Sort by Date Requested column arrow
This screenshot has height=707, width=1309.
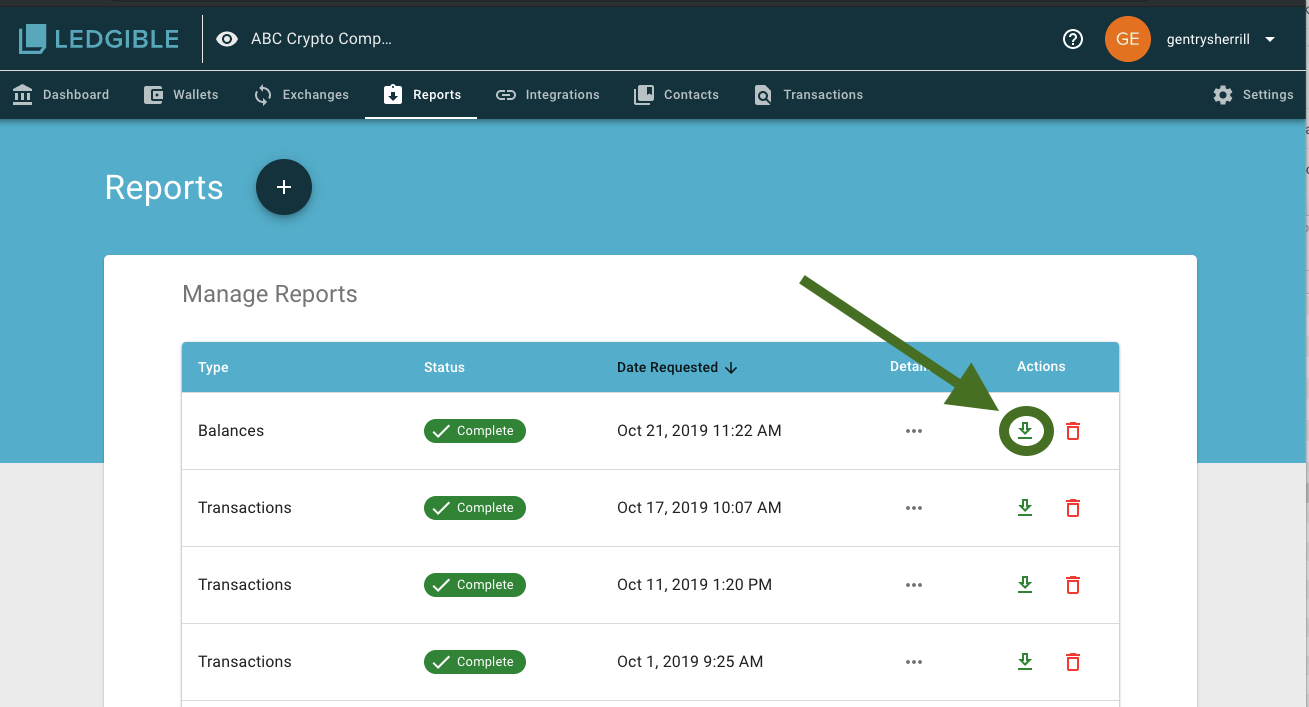(x=731, y=368)
